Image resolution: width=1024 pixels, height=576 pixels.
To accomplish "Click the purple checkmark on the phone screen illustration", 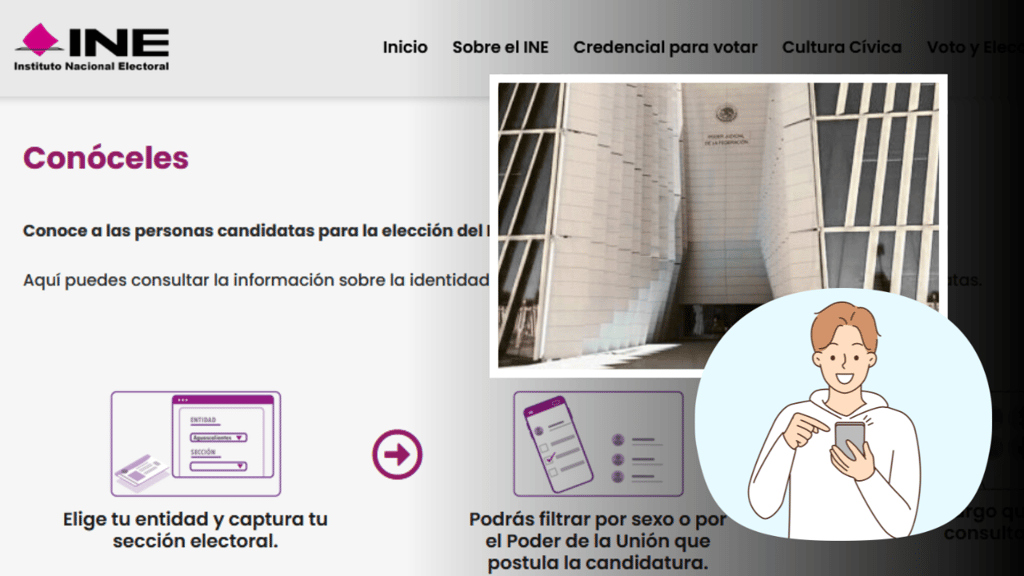I will [x=551, y=457].
